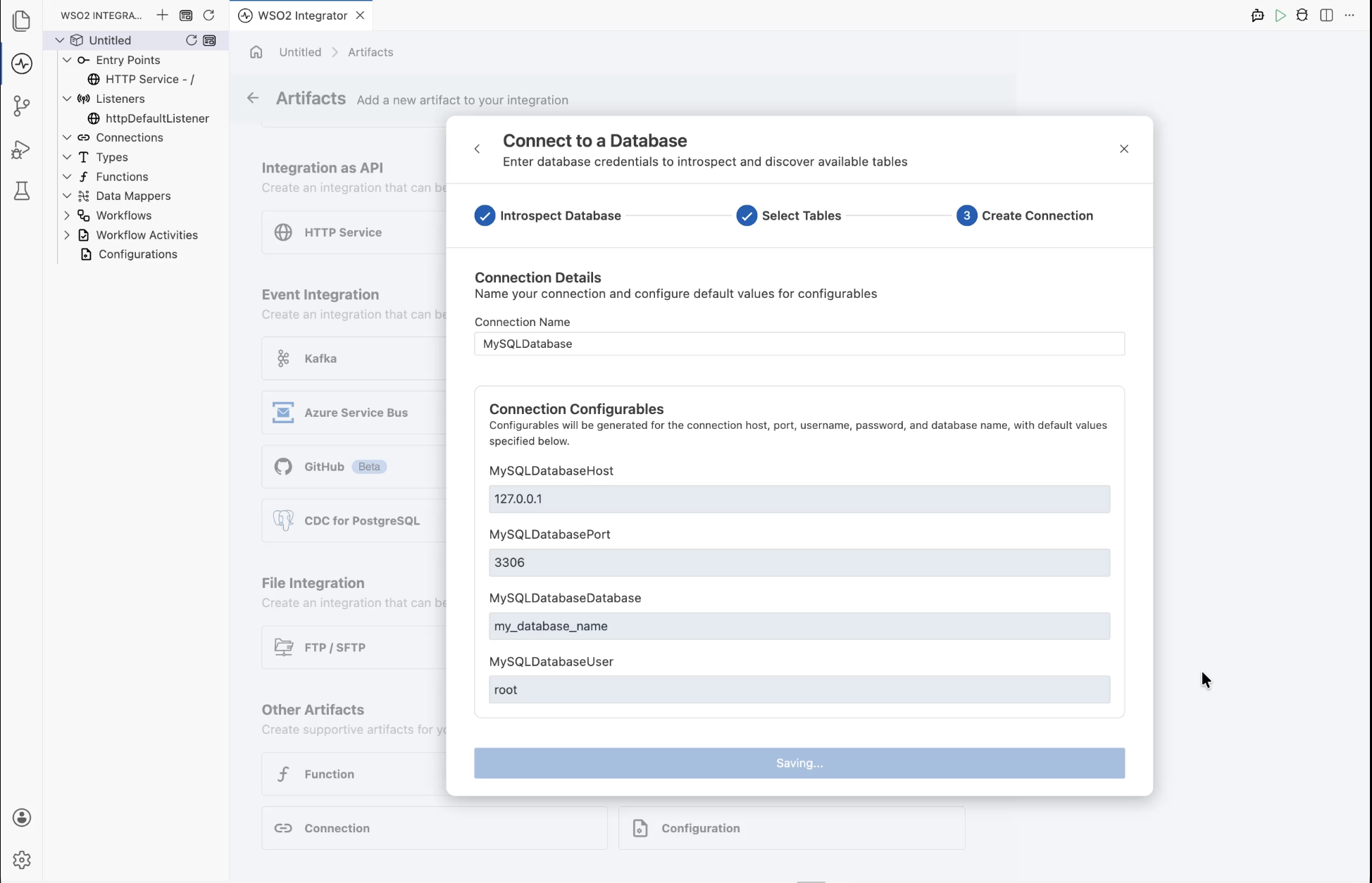1372x883 pixels.
Task: Select the Kafka artifact card
Action: [354, 358]
